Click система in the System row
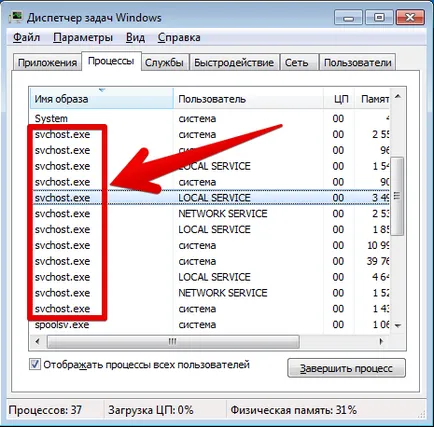The height and width of the screenshot is (427, 434). tap(197, 118)
